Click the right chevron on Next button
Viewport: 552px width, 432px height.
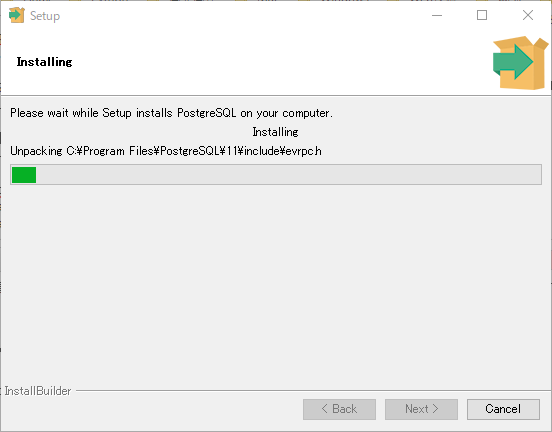coord(435,409)
